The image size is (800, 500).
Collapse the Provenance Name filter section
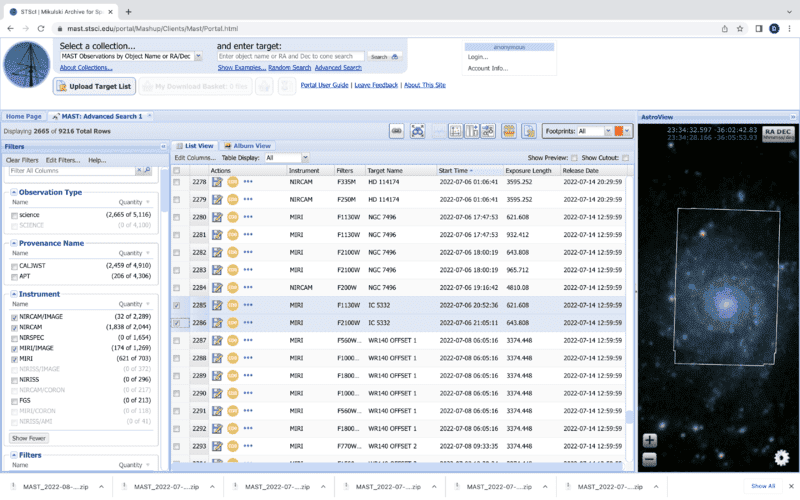click(14, 243)
